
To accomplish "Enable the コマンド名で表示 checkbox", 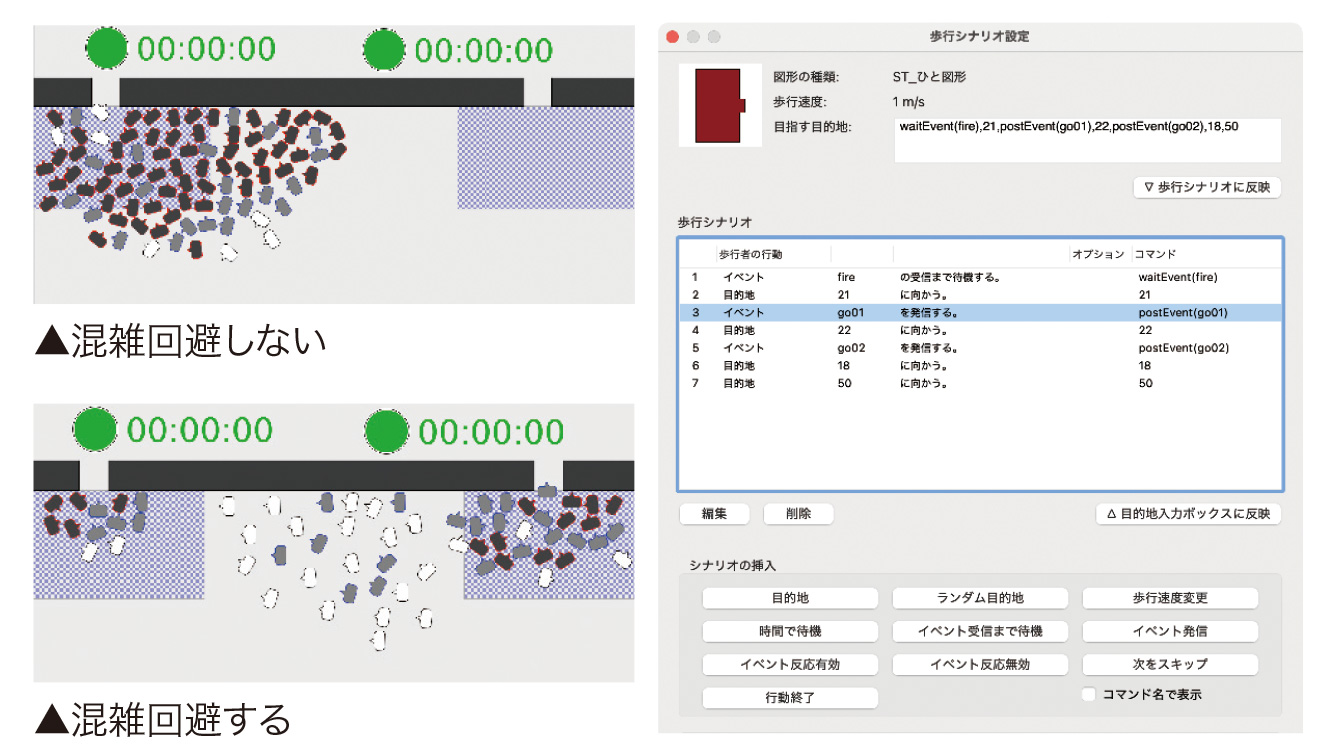I will [x=1089, y=695].
